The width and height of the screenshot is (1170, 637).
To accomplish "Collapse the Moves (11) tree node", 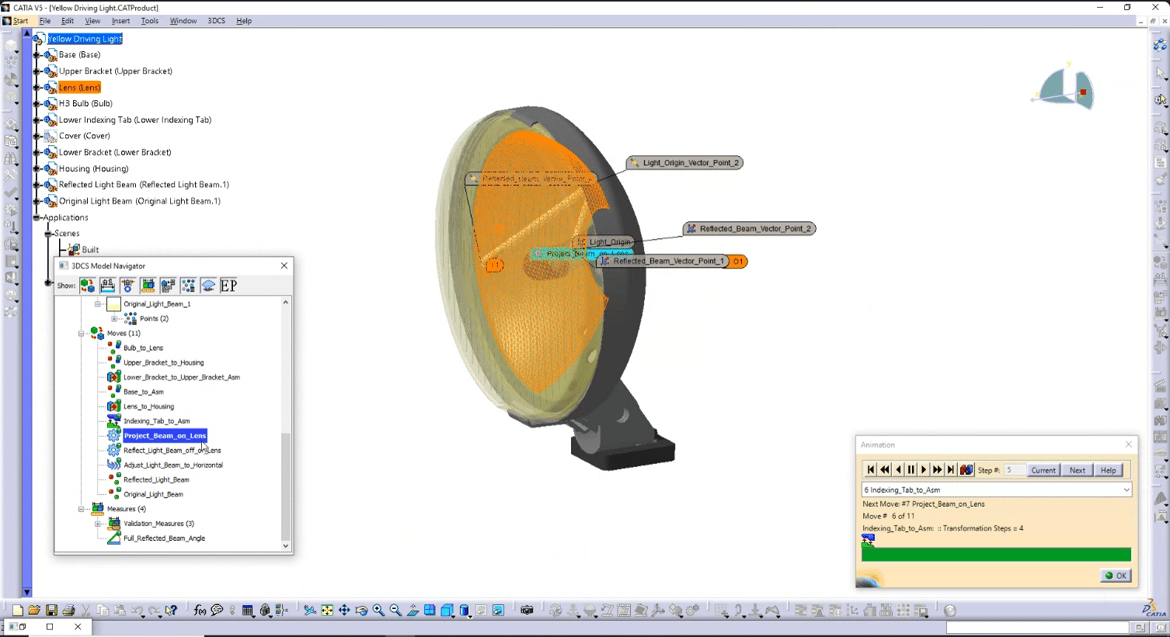I will pos(79,332).
